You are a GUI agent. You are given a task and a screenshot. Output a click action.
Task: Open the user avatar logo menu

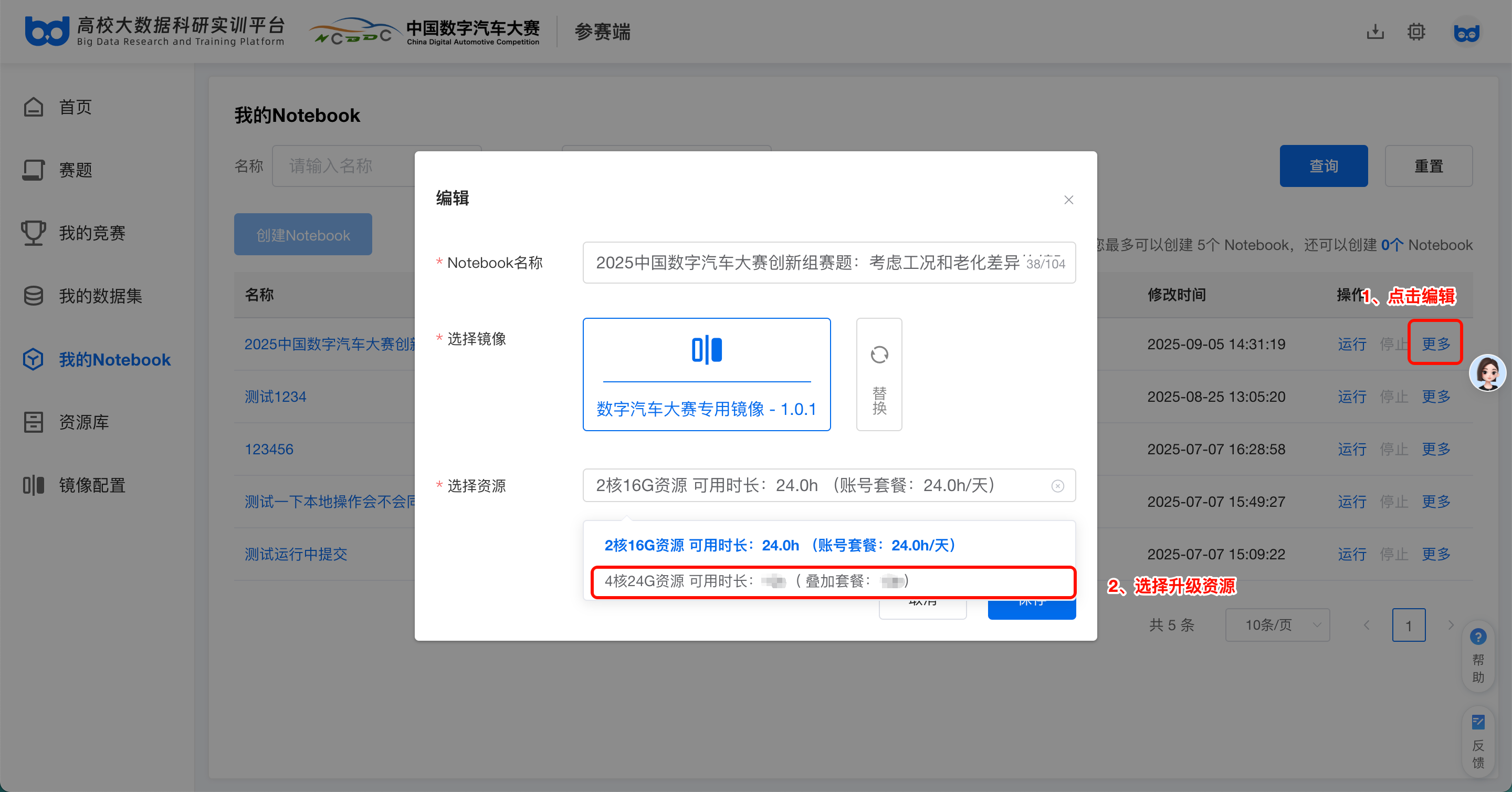[1466, 32]
